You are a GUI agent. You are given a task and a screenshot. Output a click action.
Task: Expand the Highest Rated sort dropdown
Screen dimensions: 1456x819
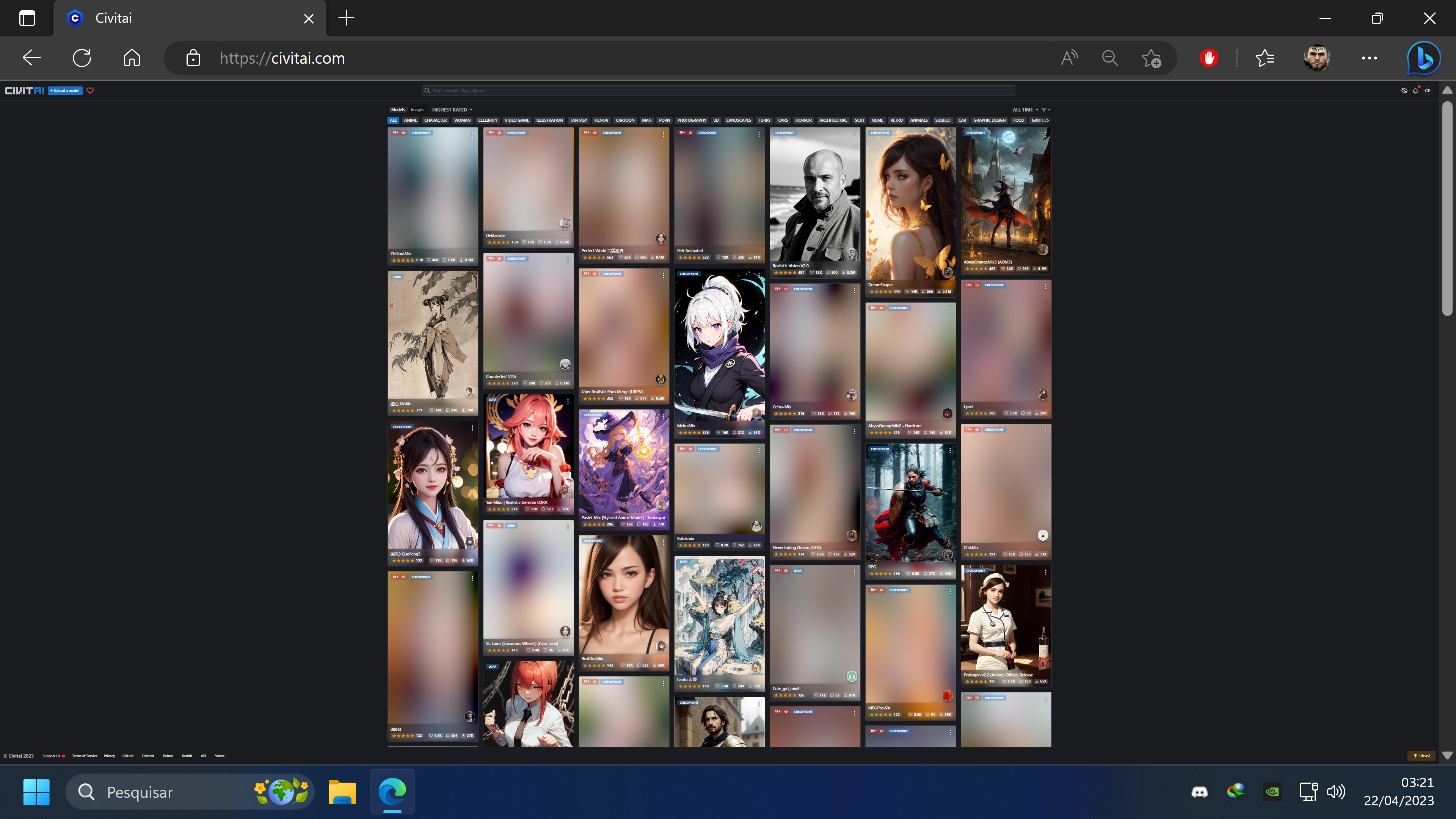[x=452, y=110]
